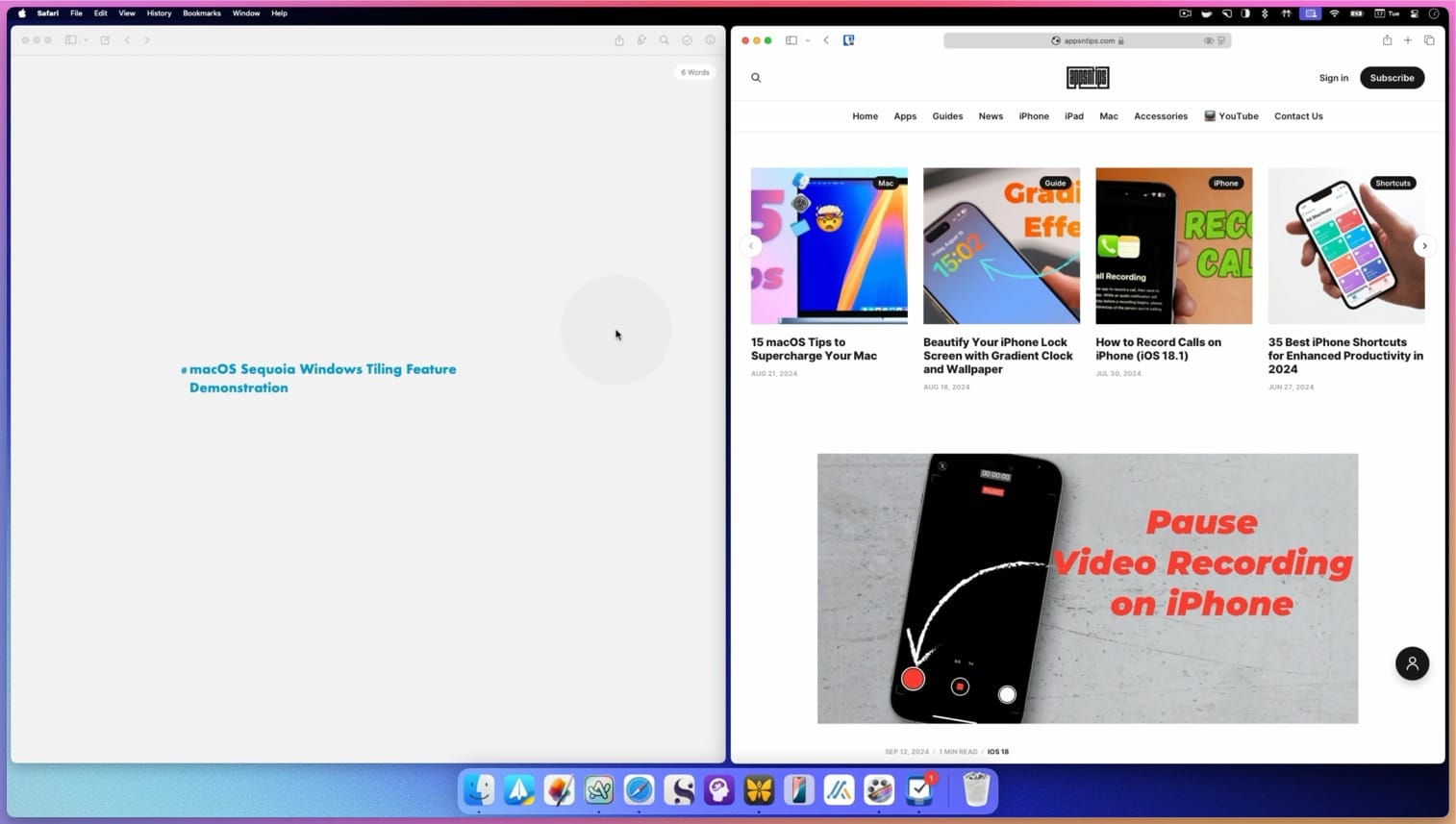Viewport: 1456px width, 824px height.
Task: Launch Mail from the Dock
Action: pyautogui.click(x=519, y=790)
